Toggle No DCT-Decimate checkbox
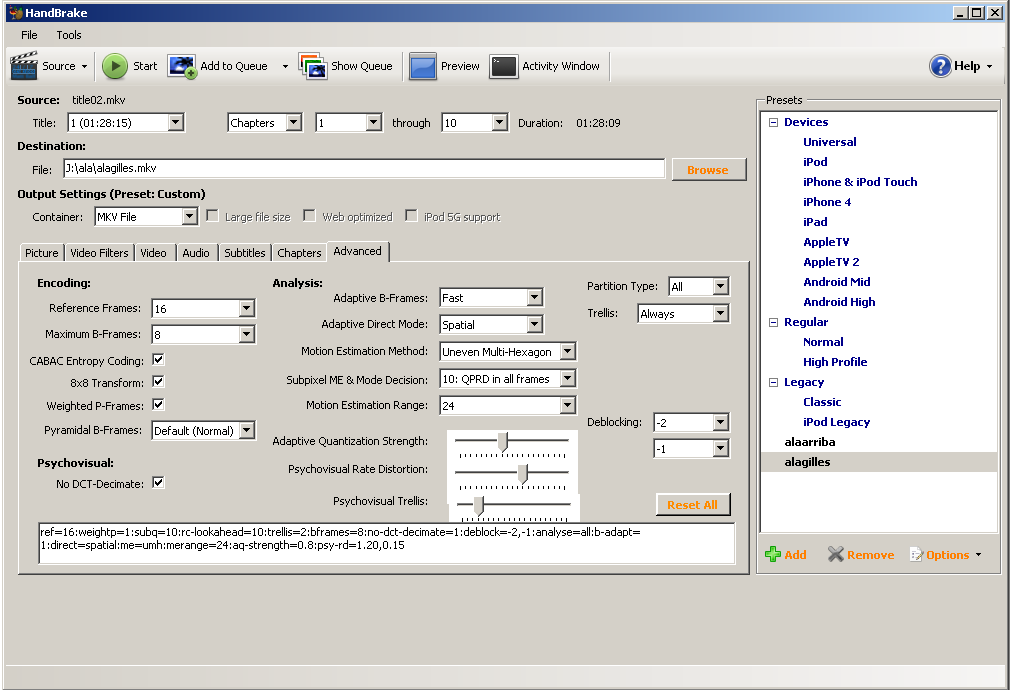1010x690 pixels. pos(158,483)
